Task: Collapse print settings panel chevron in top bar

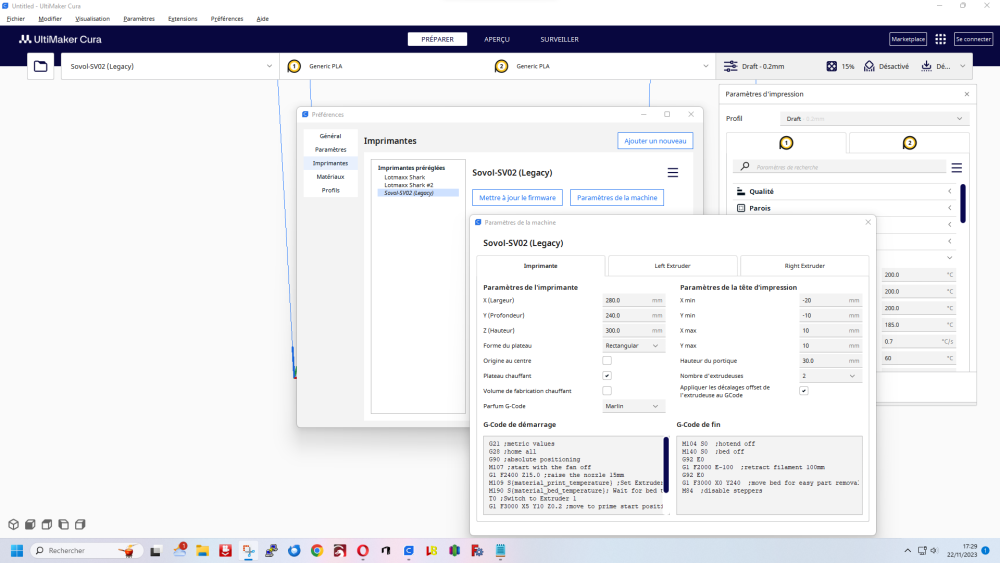Action: tap(962, 66)
